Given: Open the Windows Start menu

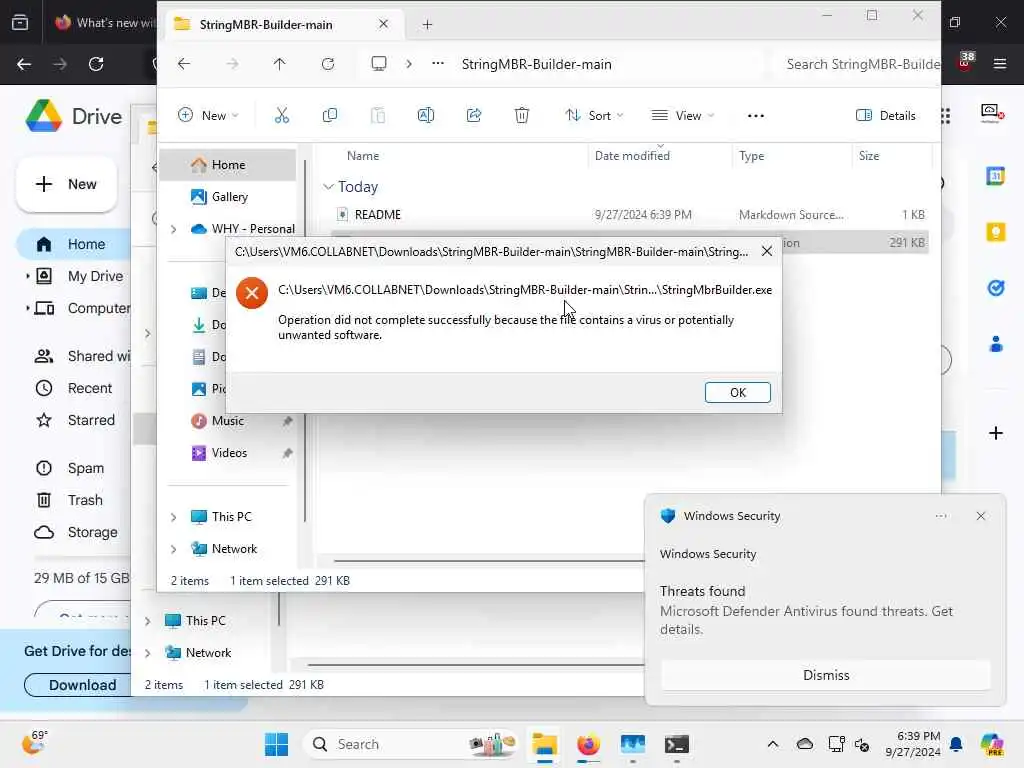Looking at the screenshot, I should click(276, 744).
